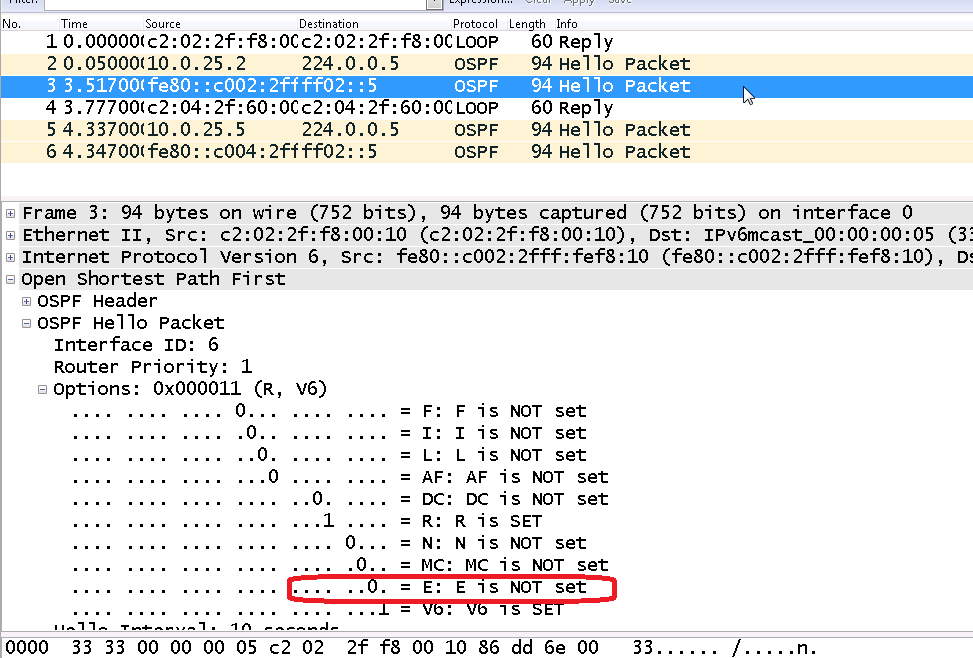Click OSPF protocol cell in packet 6
This screenshot has height=658, width=973.
click(x=476, y=152)
